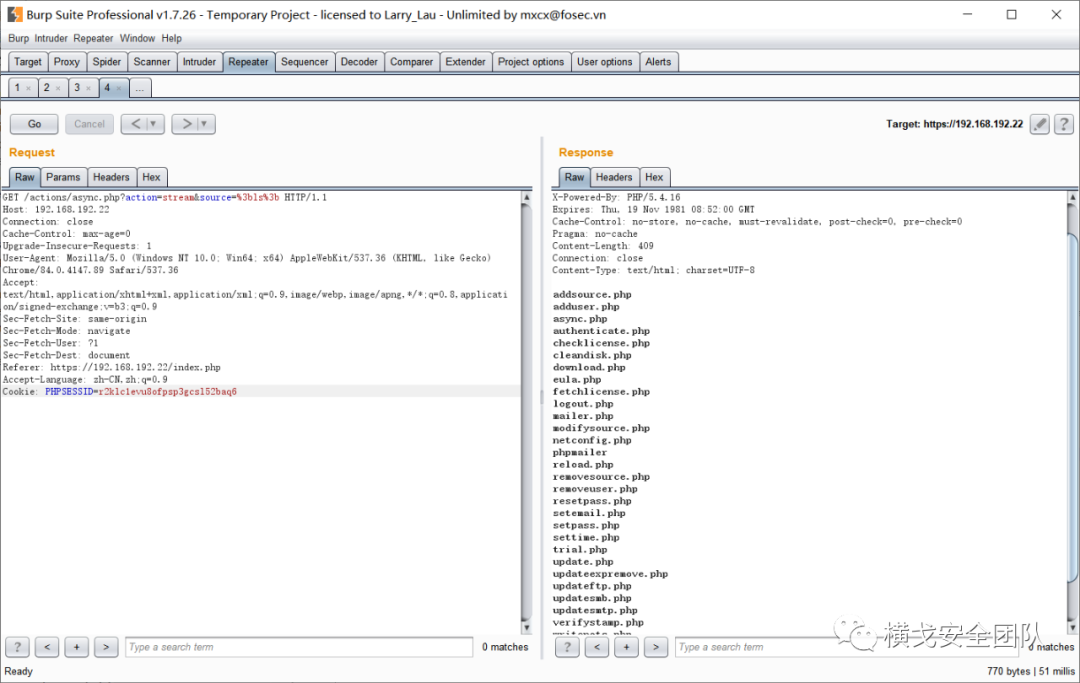This screenshot has width=1080, height=683.
Task: Click the response pane vertical scrollbar
Action: 1072,412
